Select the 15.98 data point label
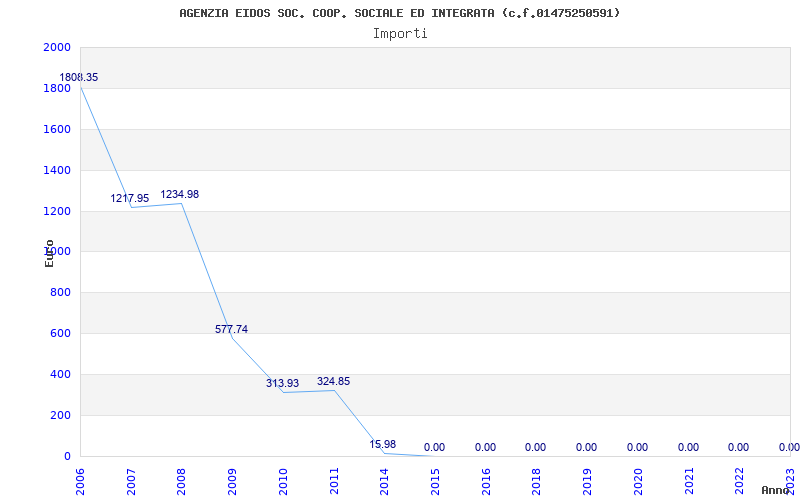 [x=383, y=445]
